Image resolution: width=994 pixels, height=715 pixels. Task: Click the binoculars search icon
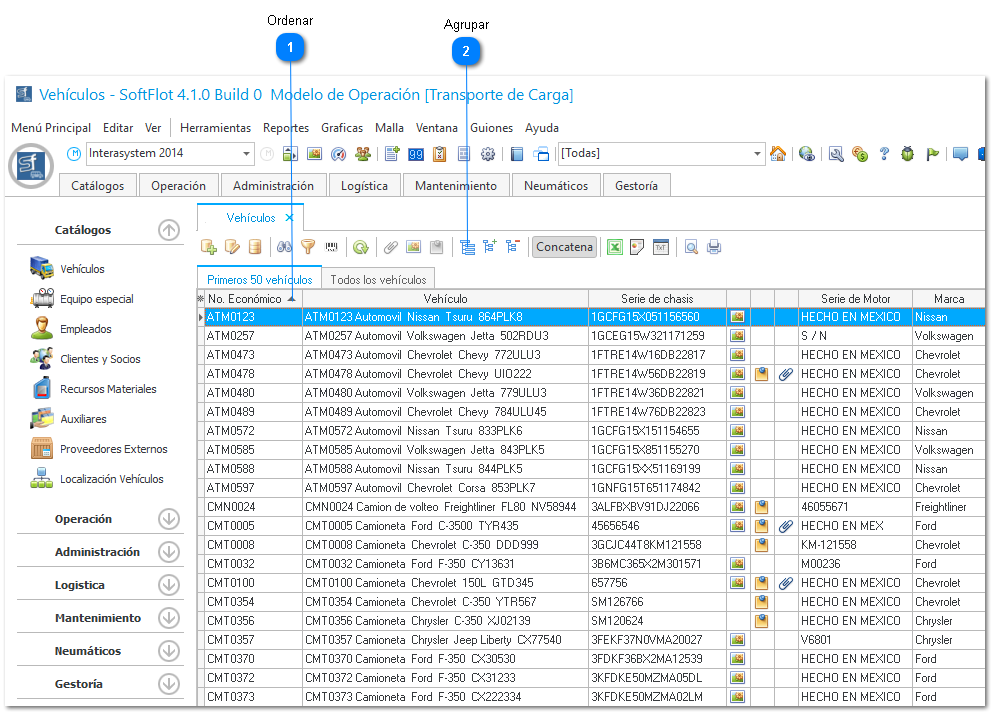pyautogui.click(x=284, y=247)
